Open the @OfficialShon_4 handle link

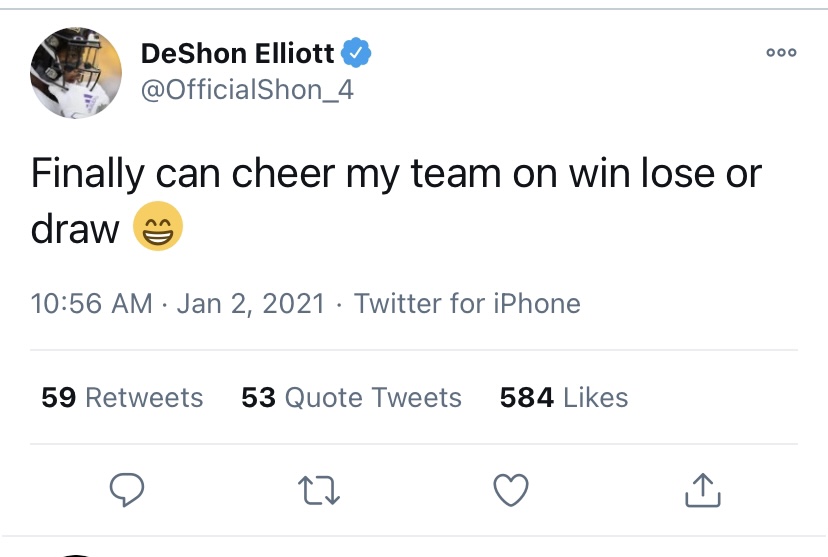click(x=247, y=91)
